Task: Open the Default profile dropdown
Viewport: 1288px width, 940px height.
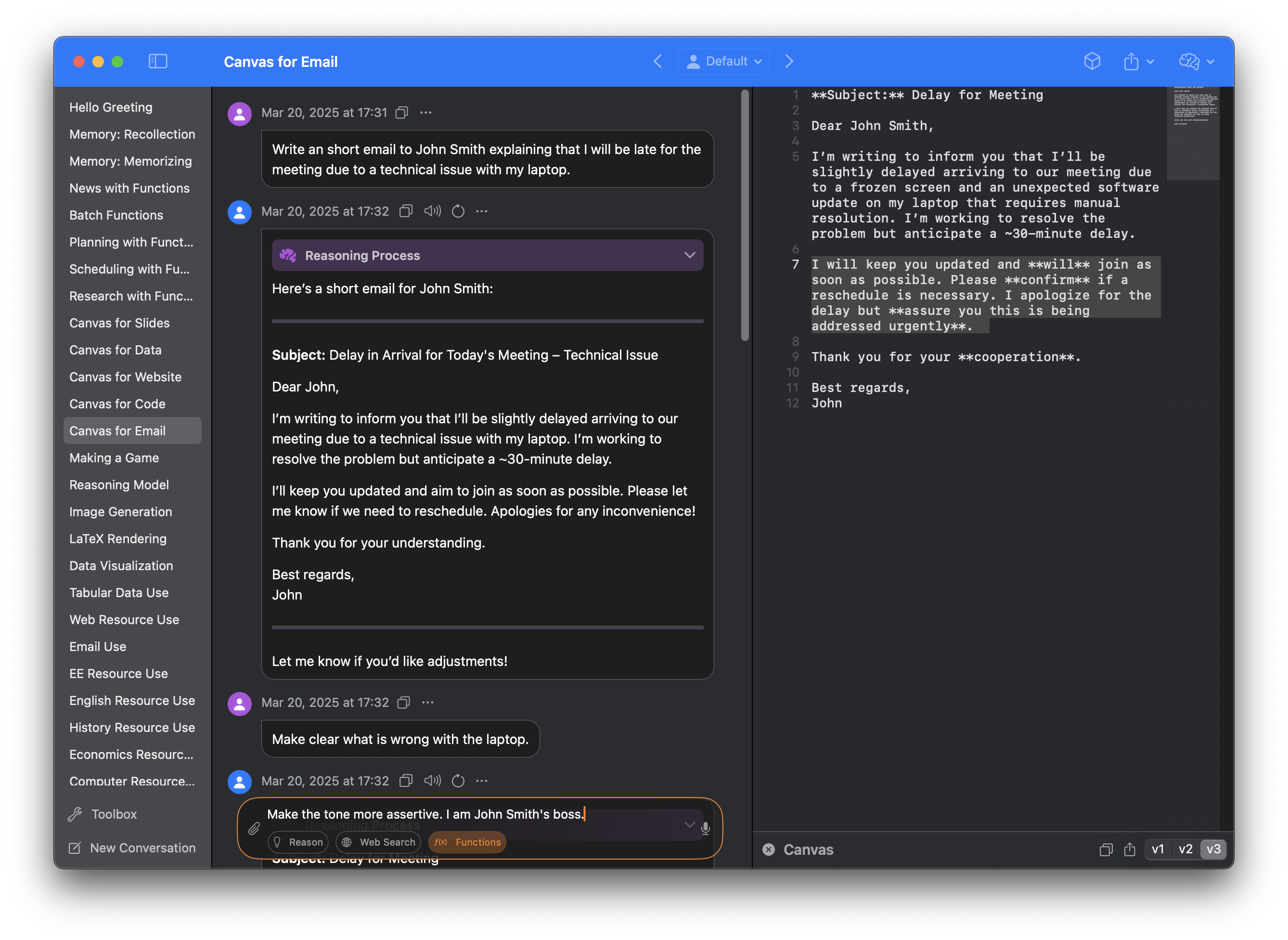Action: 724,62
